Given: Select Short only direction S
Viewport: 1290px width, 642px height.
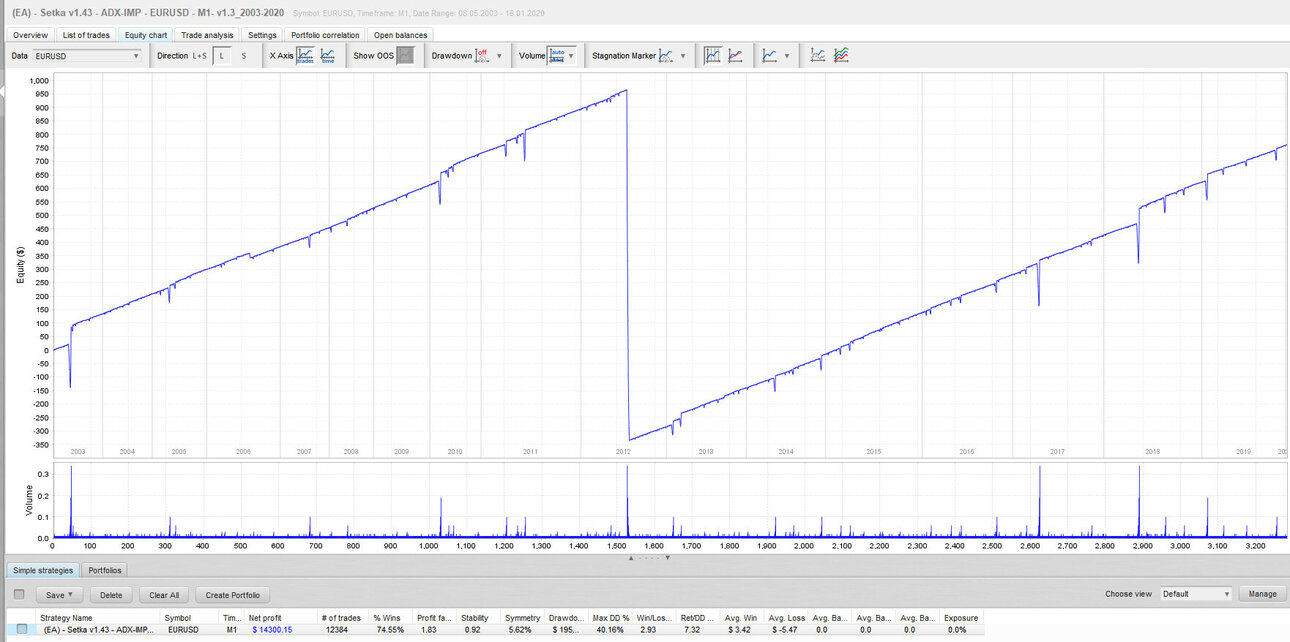Looking at the screenshot, I should (x=243, y=56).
